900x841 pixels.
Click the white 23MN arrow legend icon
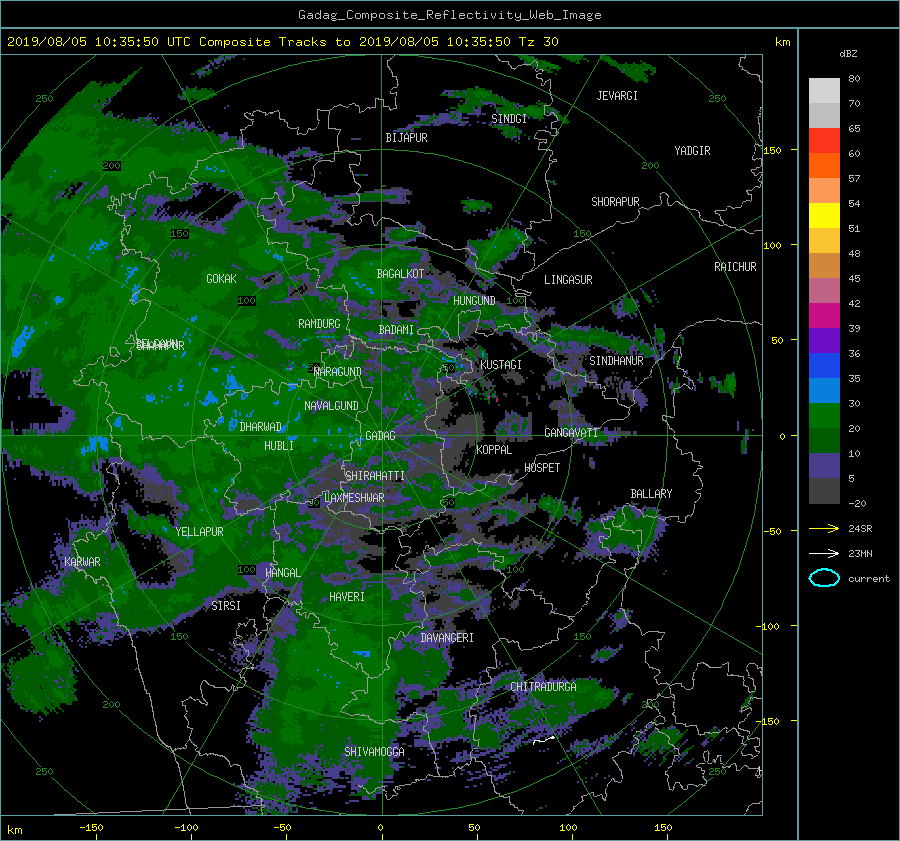[x=824, y=553]
